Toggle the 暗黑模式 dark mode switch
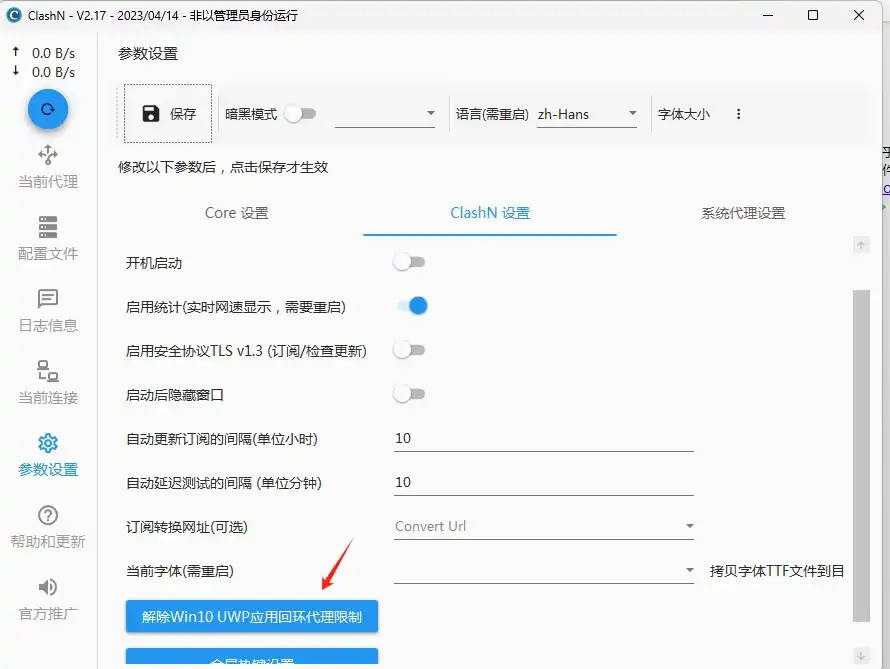This screenshot has height=669, width=890. [x=300, y=114]
